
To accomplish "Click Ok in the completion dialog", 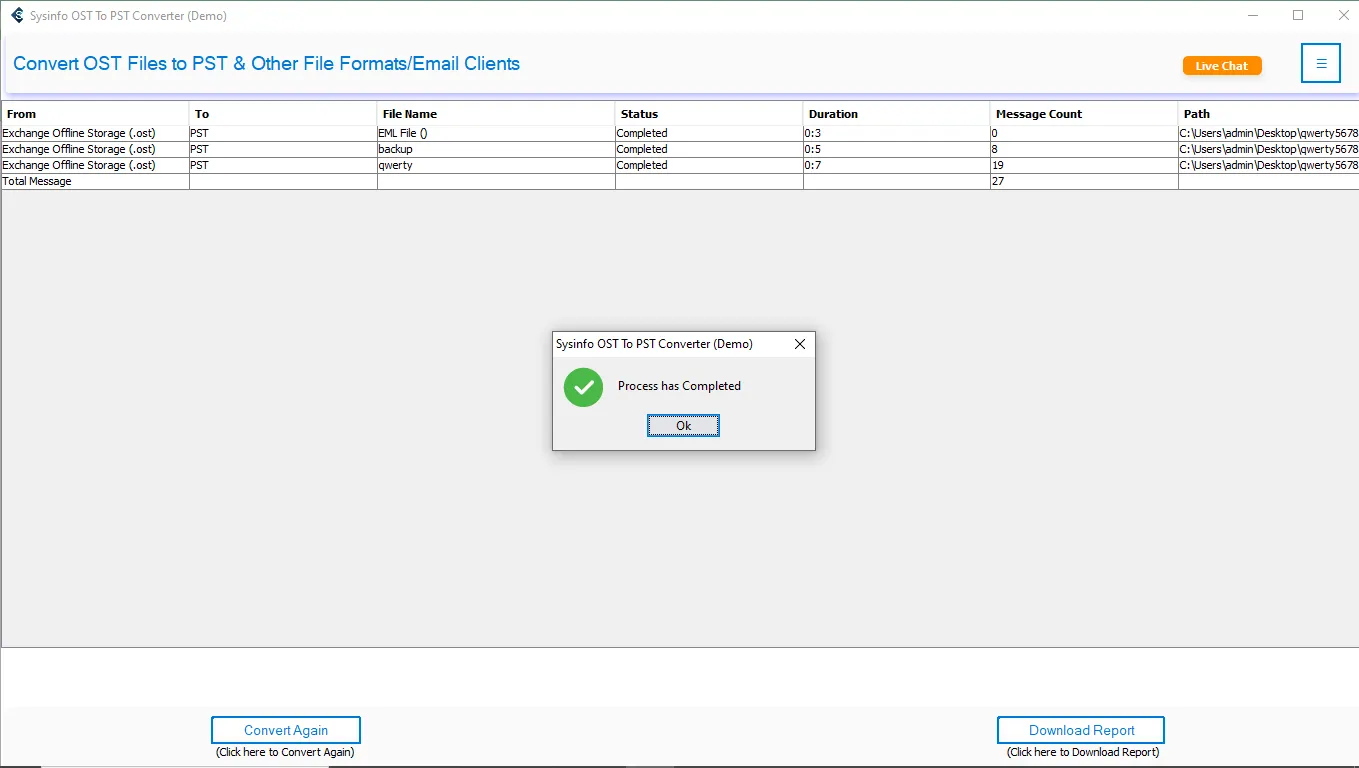I will tap(683, 426).
